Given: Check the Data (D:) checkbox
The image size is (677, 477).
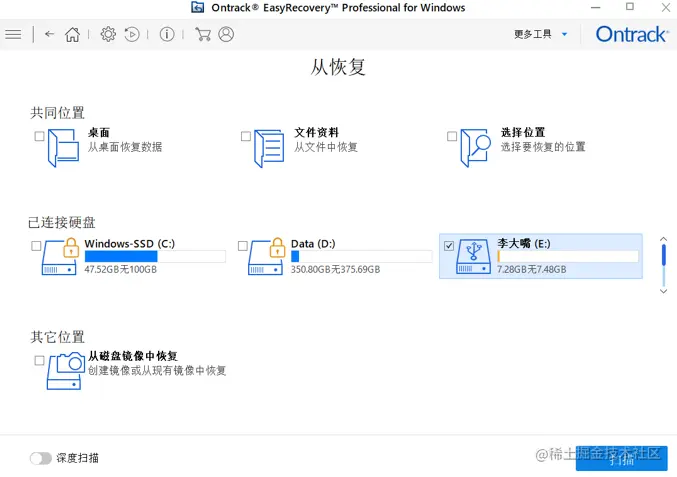Looking at the screenshot, I should (x=243, y=246).
